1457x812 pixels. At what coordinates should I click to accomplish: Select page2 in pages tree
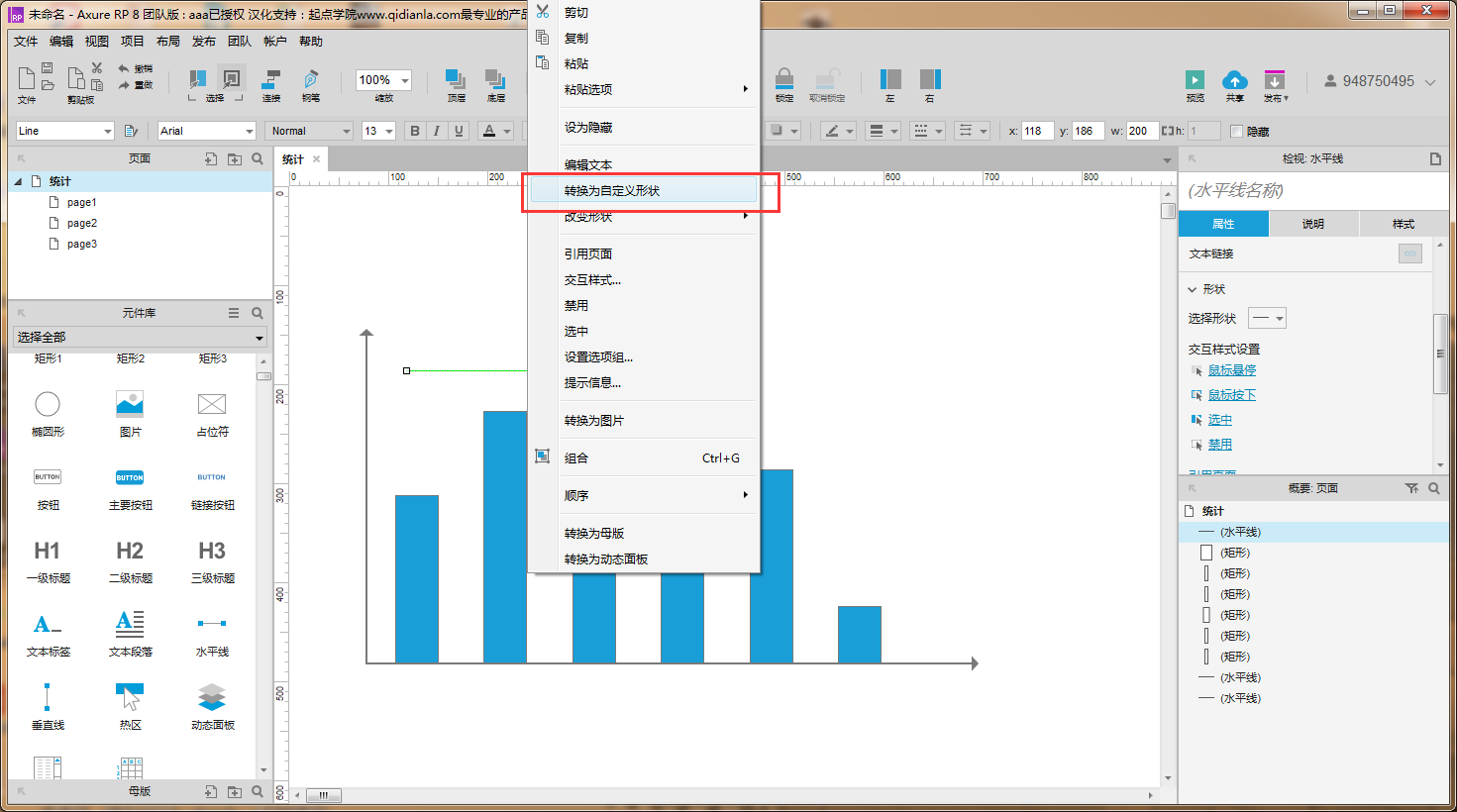pyautogui.click(x=82, y=223)
